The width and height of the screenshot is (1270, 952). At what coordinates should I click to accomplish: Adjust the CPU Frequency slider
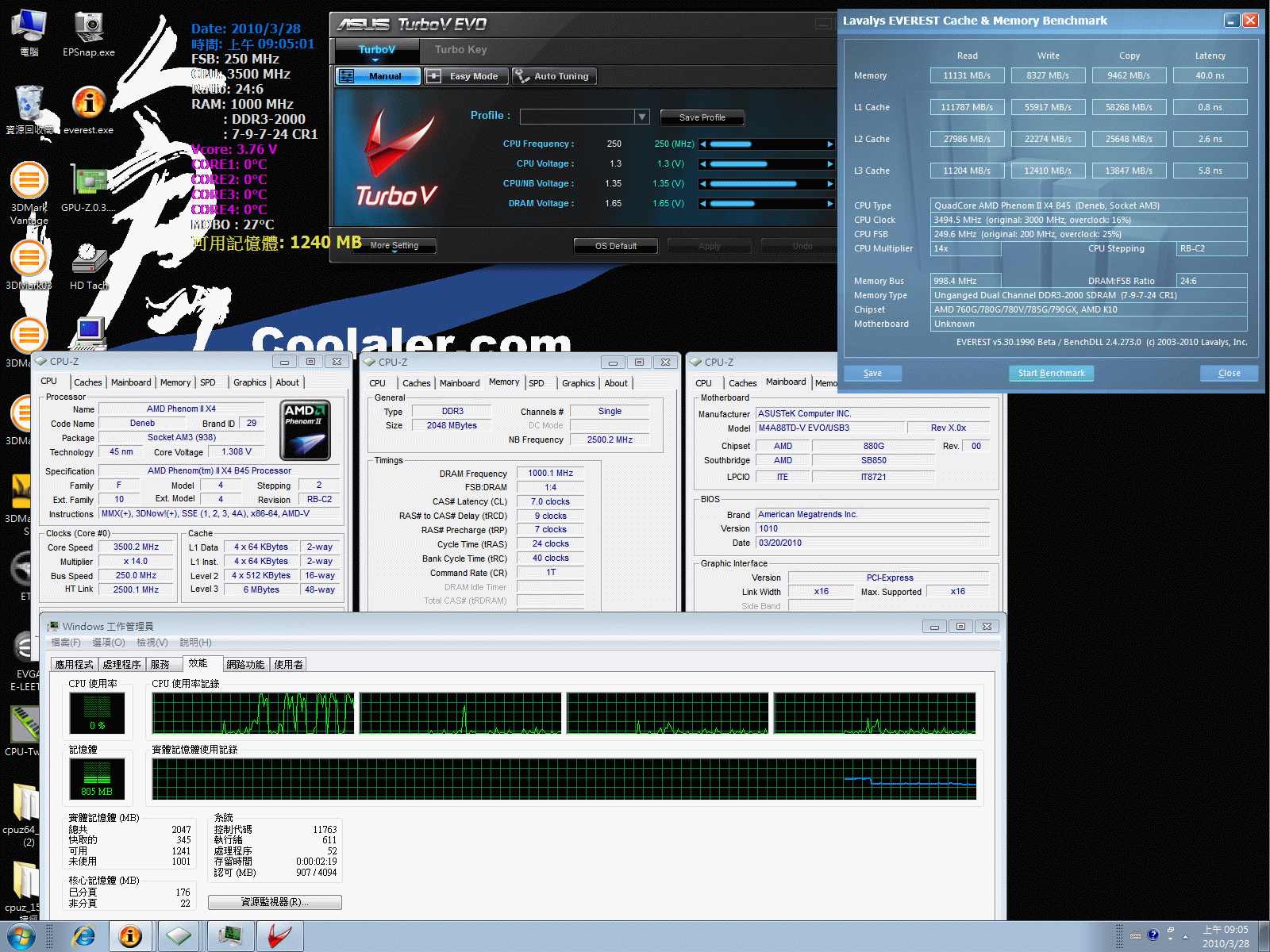(767, 144)
